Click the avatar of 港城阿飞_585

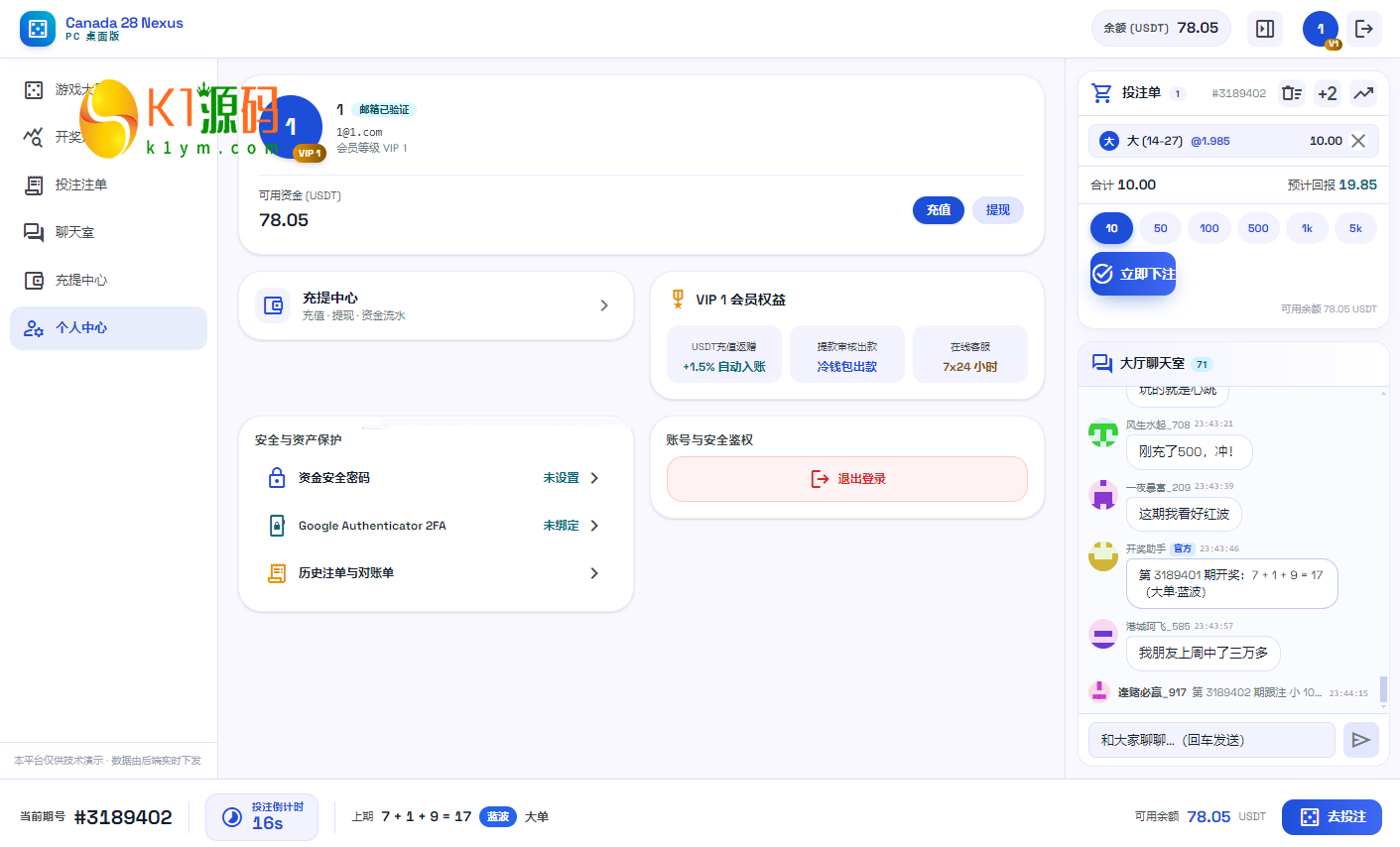click(1103, 634)
